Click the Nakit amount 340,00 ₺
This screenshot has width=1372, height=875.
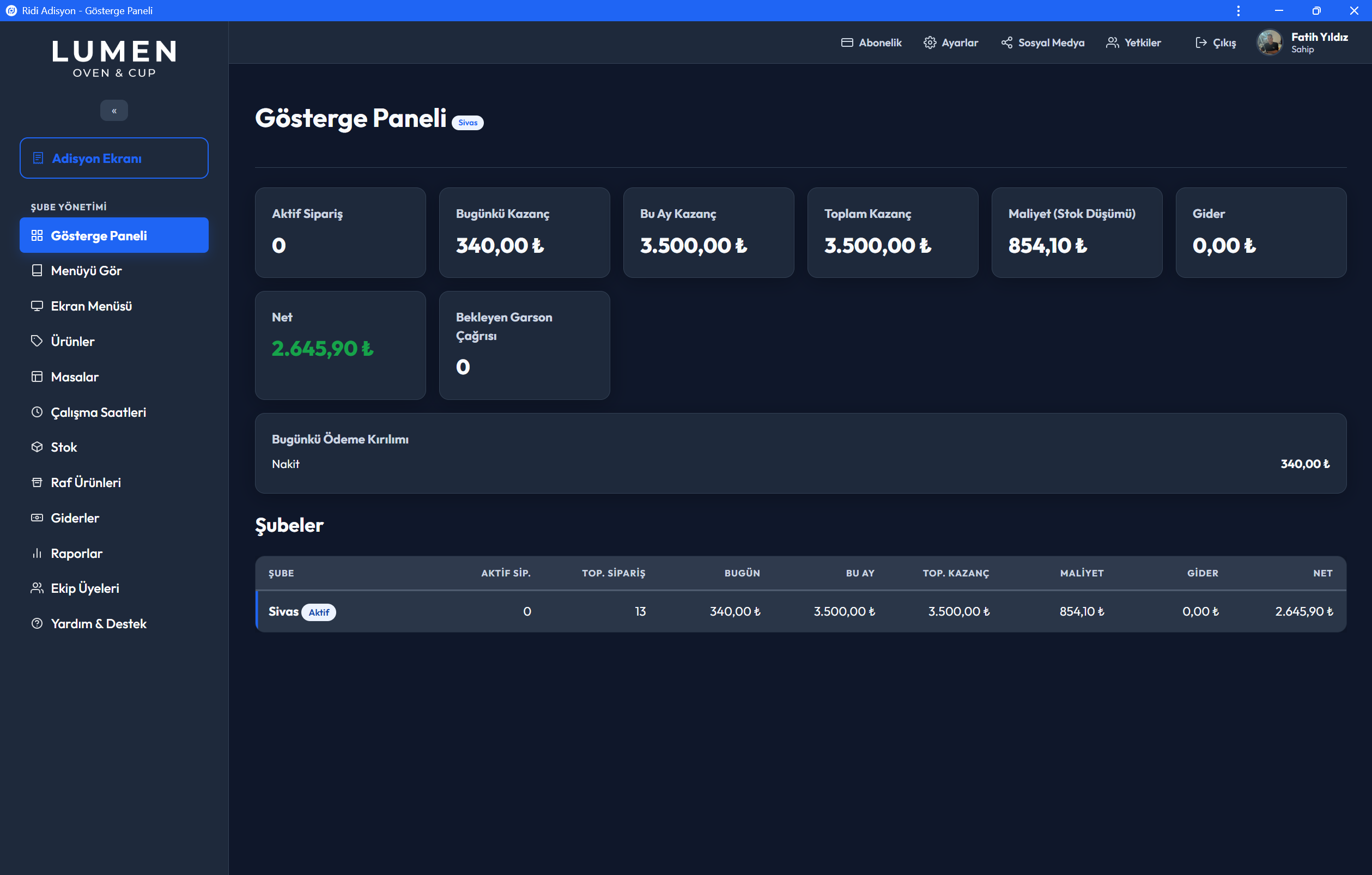pyautogui.click(x=1305, y=464)
